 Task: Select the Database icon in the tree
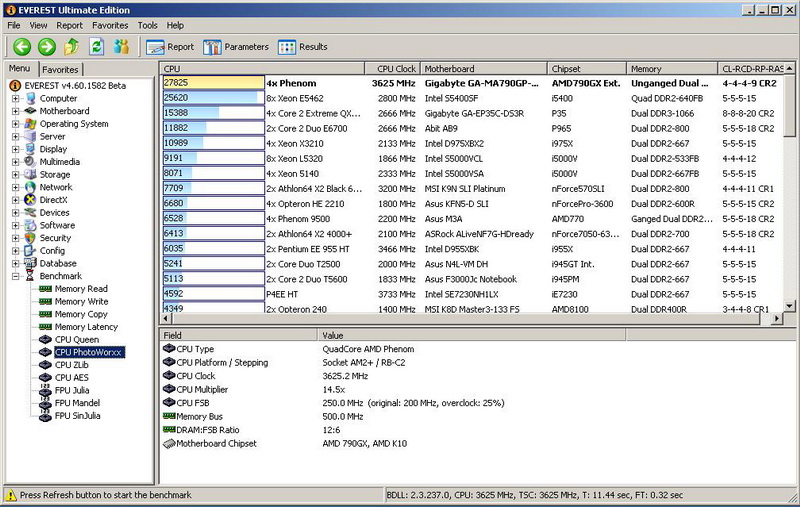pos(31,263)
